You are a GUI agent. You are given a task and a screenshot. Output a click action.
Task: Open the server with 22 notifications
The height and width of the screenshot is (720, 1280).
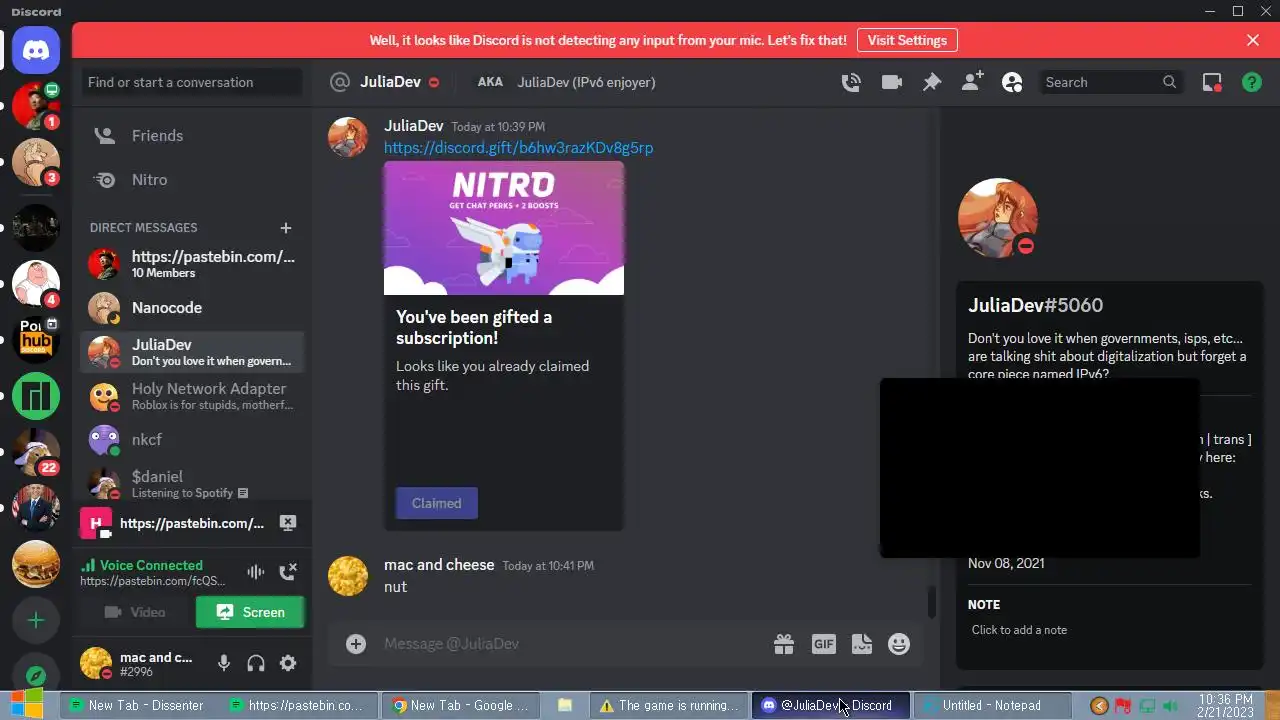[x=36, y=452]
